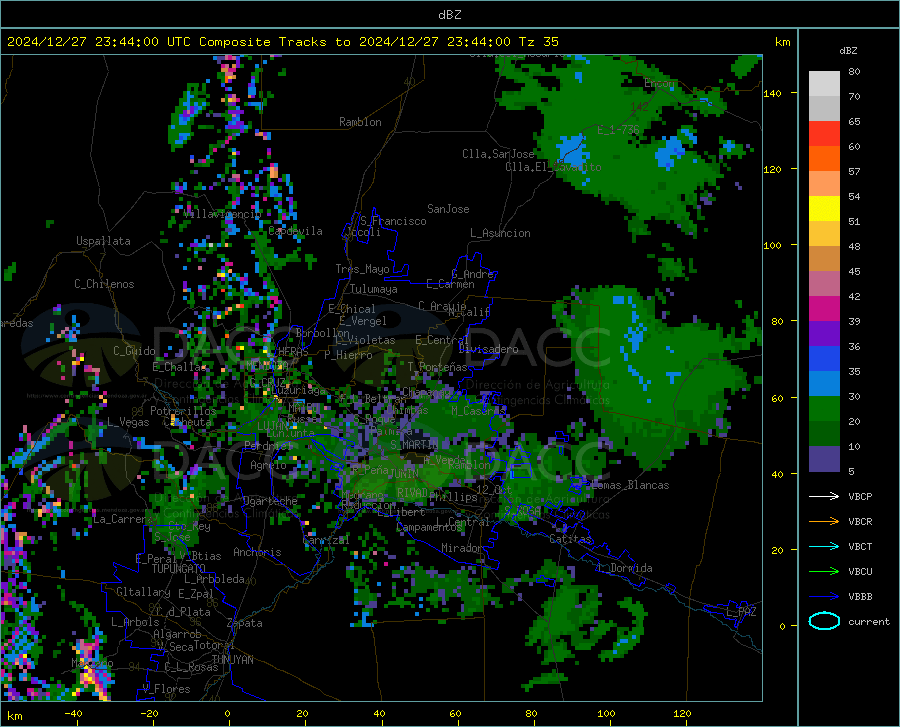This screenshot has height=727, width=900.
Task: Select the red 65–60 dBZ color swatch
Action: pyautogui.click(x=824, y=134)
